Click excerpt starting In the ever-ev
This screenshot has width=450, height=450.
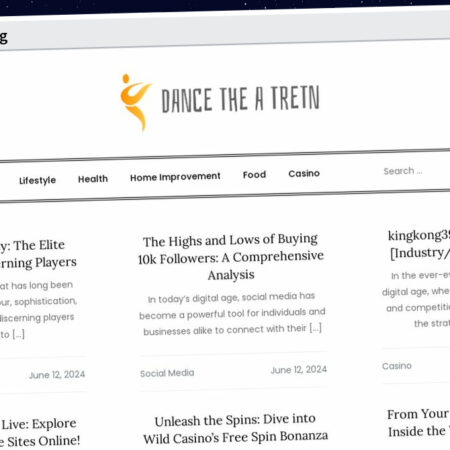click(x=416, y=299)
